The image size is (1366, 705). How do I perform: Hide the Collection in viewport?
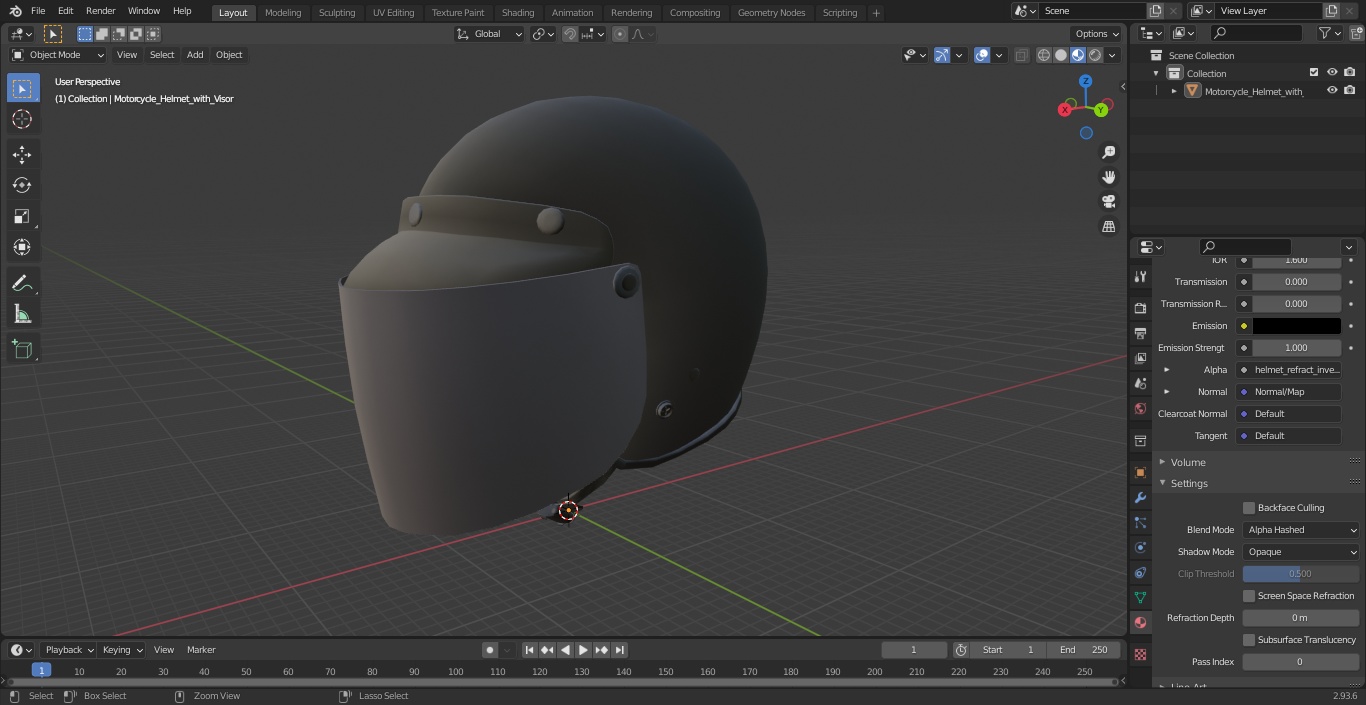click(x=1332, y=73)
